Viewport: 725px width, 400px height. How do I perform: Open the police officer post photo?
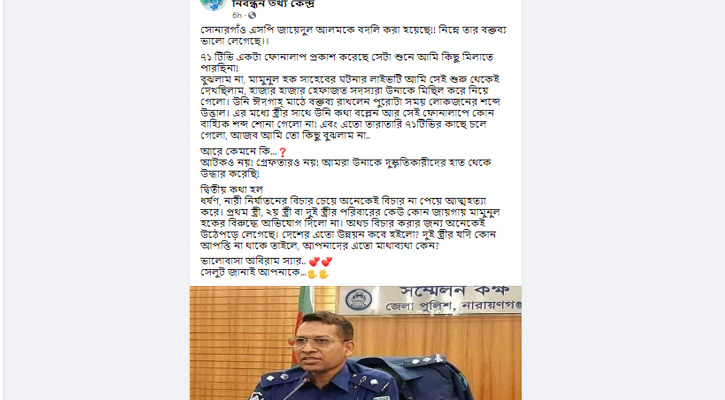point(356,343)
